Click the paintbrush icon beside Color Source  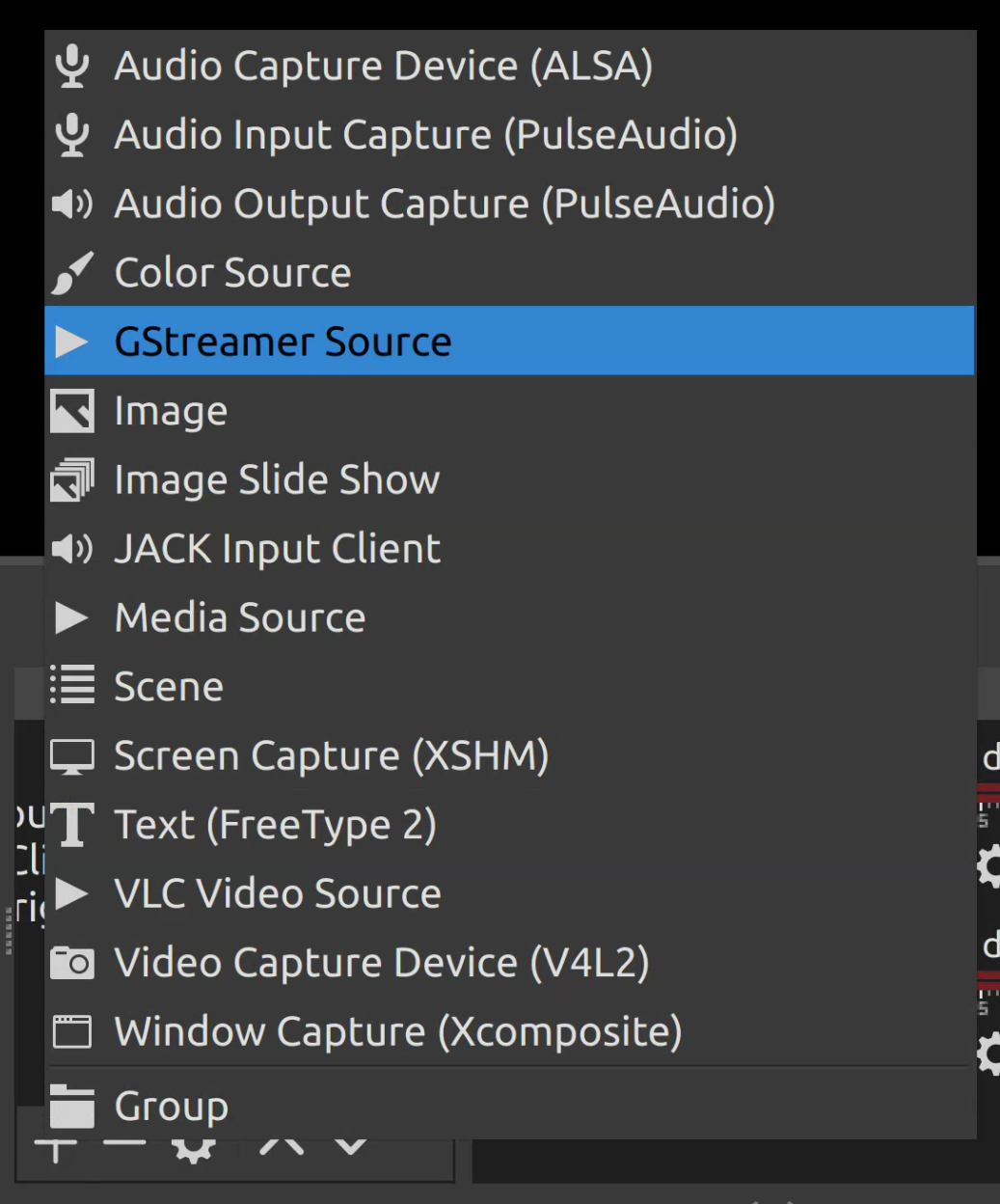(x=71, y=273)
